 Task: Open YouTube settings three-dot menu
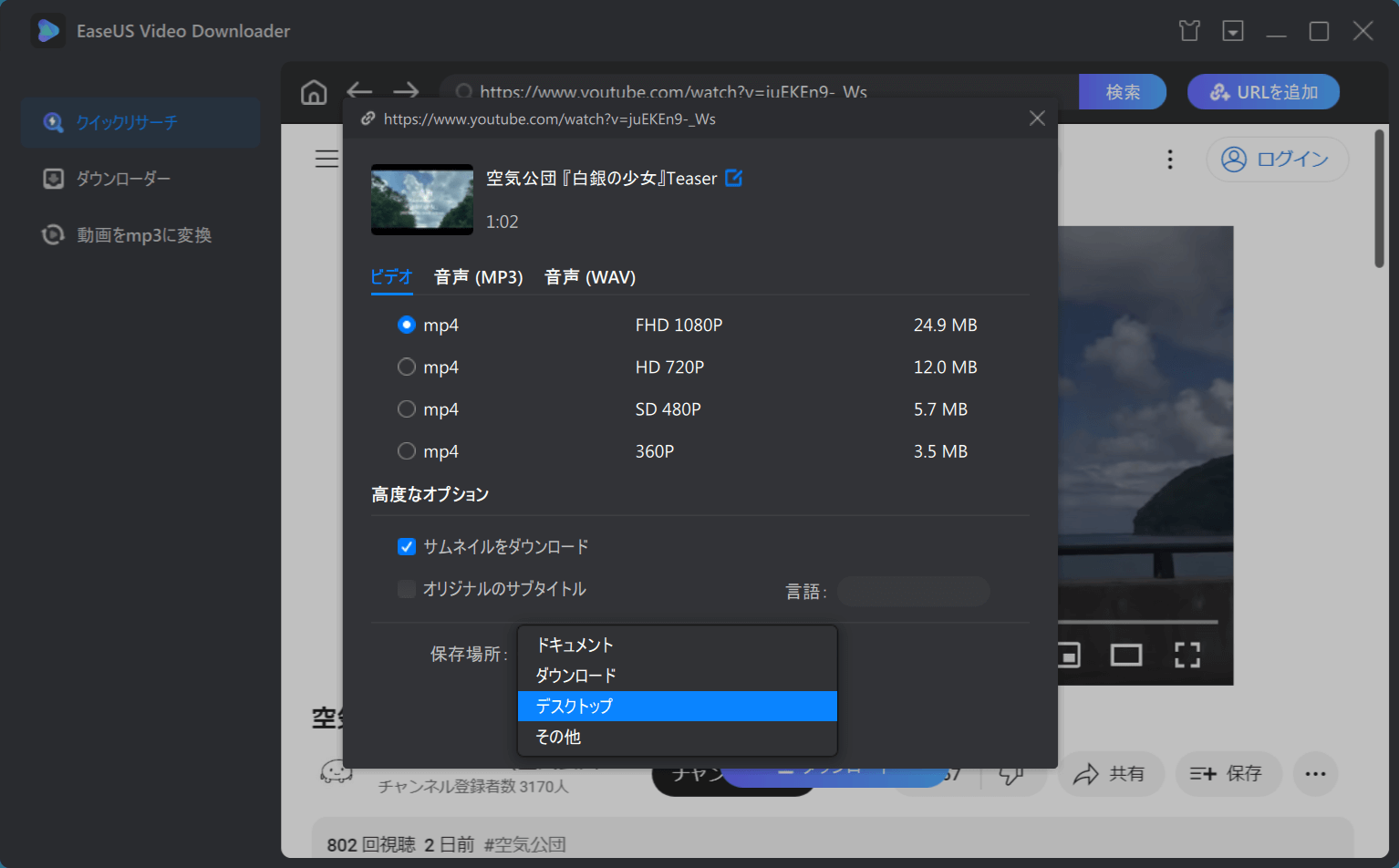(1170, 160)
